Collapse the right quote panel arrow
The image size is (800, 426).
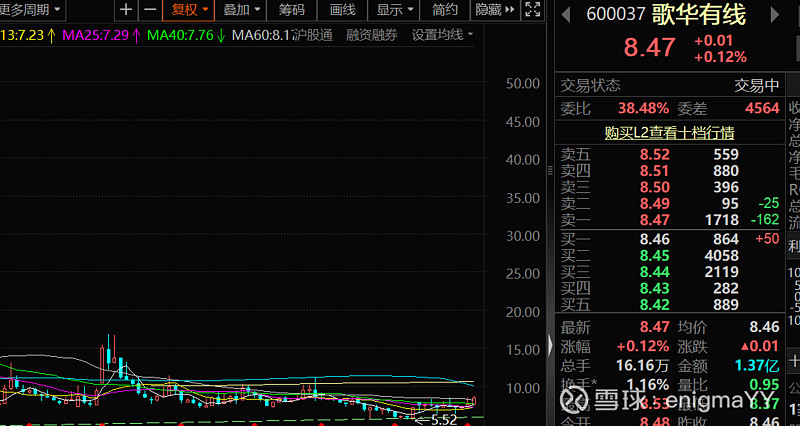pos(550,345)
